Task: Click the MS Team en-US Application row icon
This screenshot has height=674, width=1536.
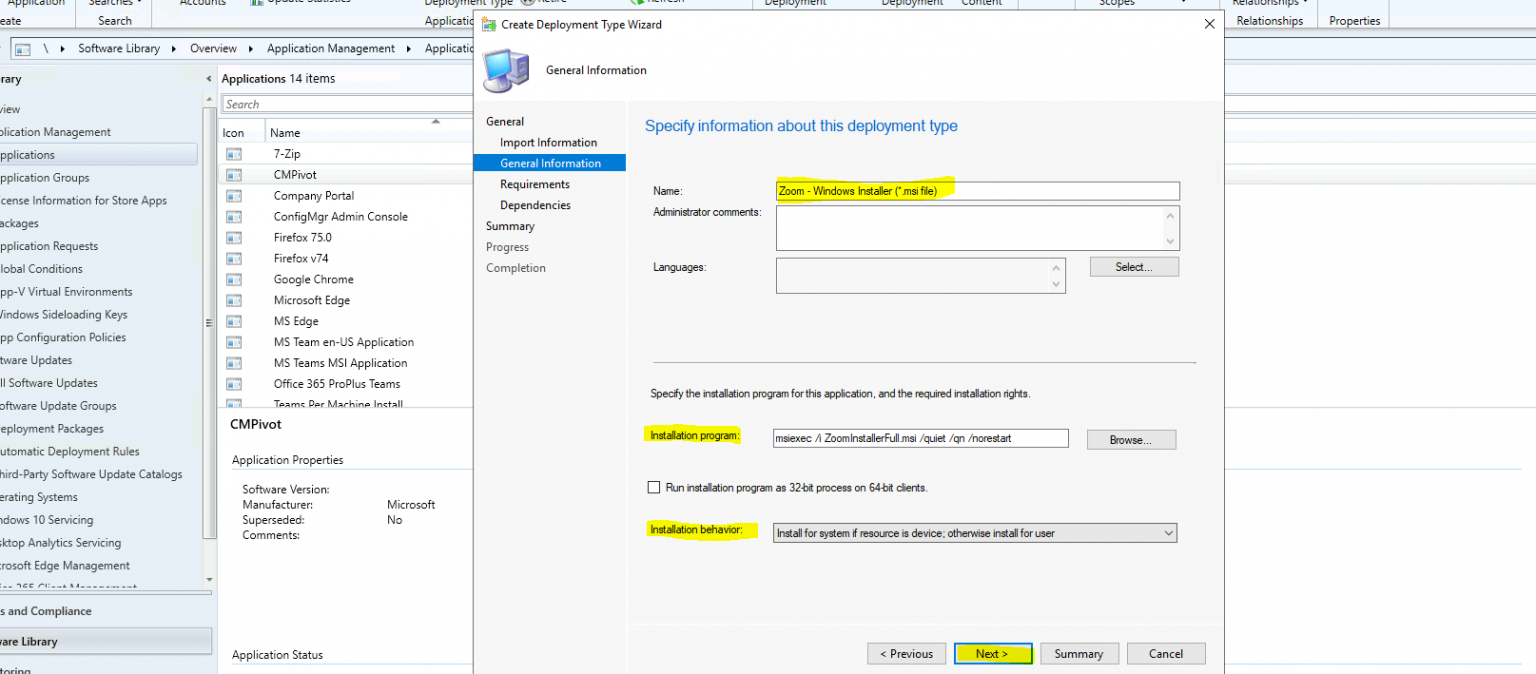Action: [x=234, y=343]
